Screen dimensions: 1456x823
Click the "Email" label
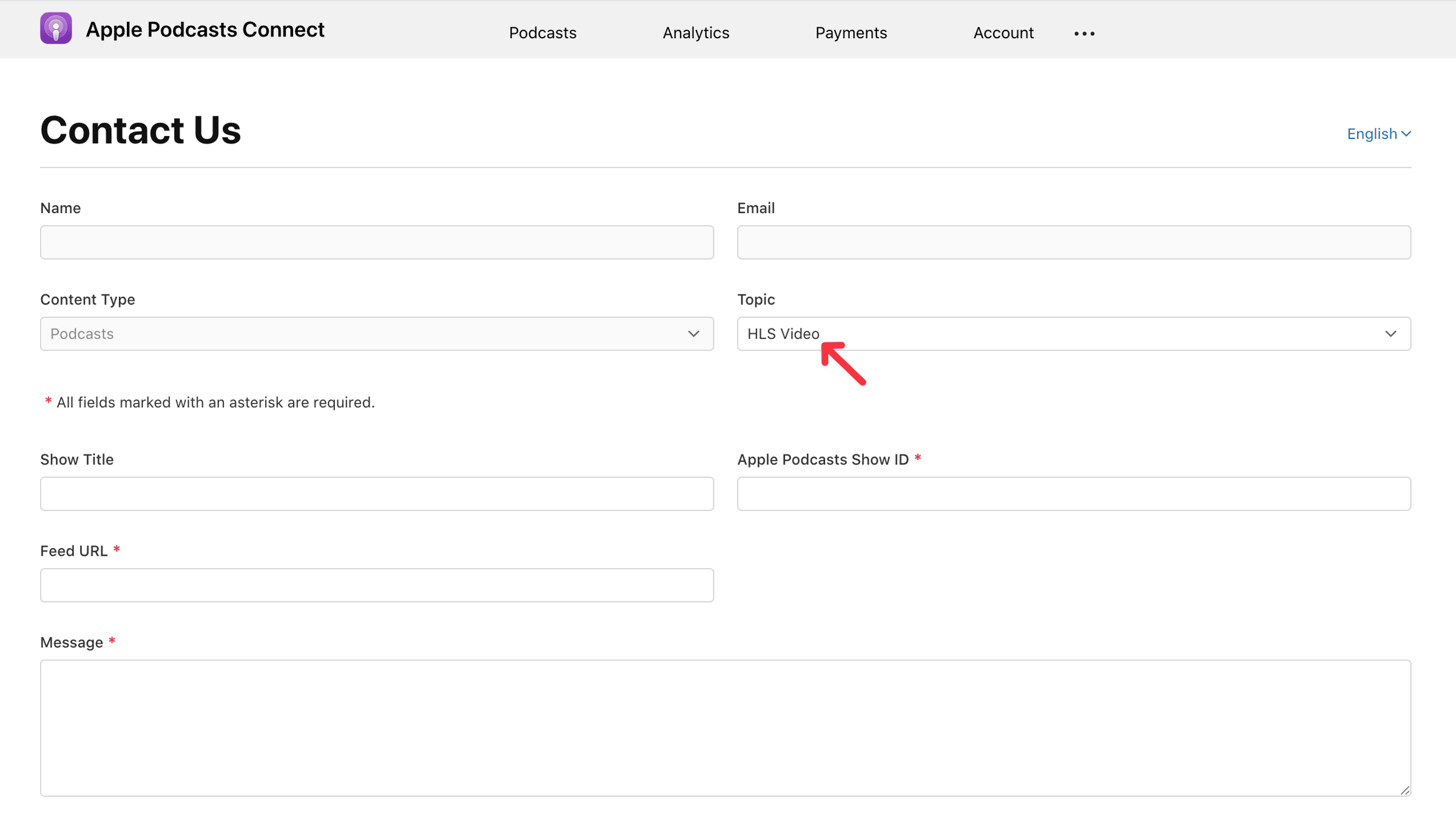pos(755,208)
